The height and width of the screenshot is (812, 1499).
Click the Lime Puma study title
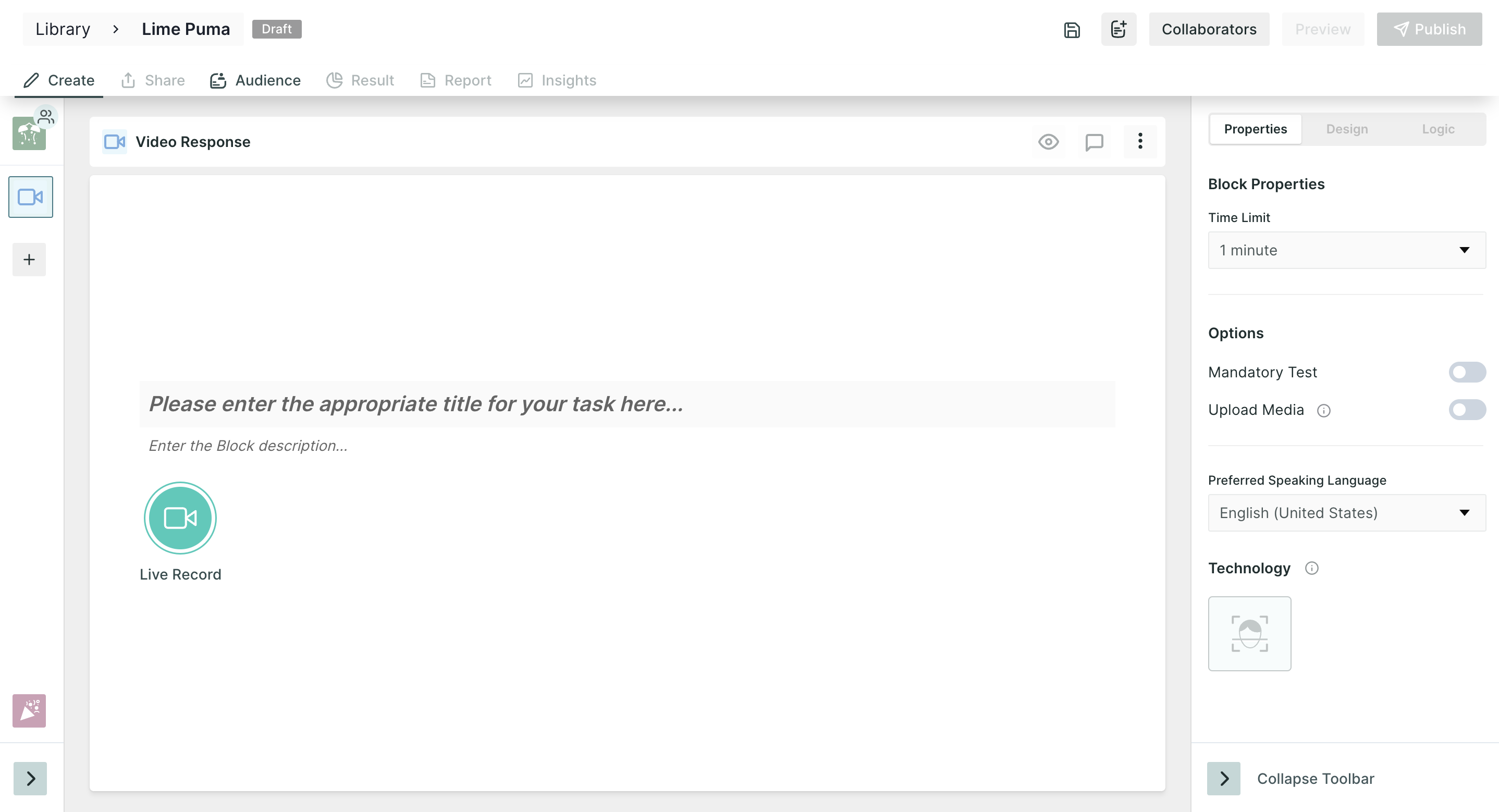[x=186, y=29]
